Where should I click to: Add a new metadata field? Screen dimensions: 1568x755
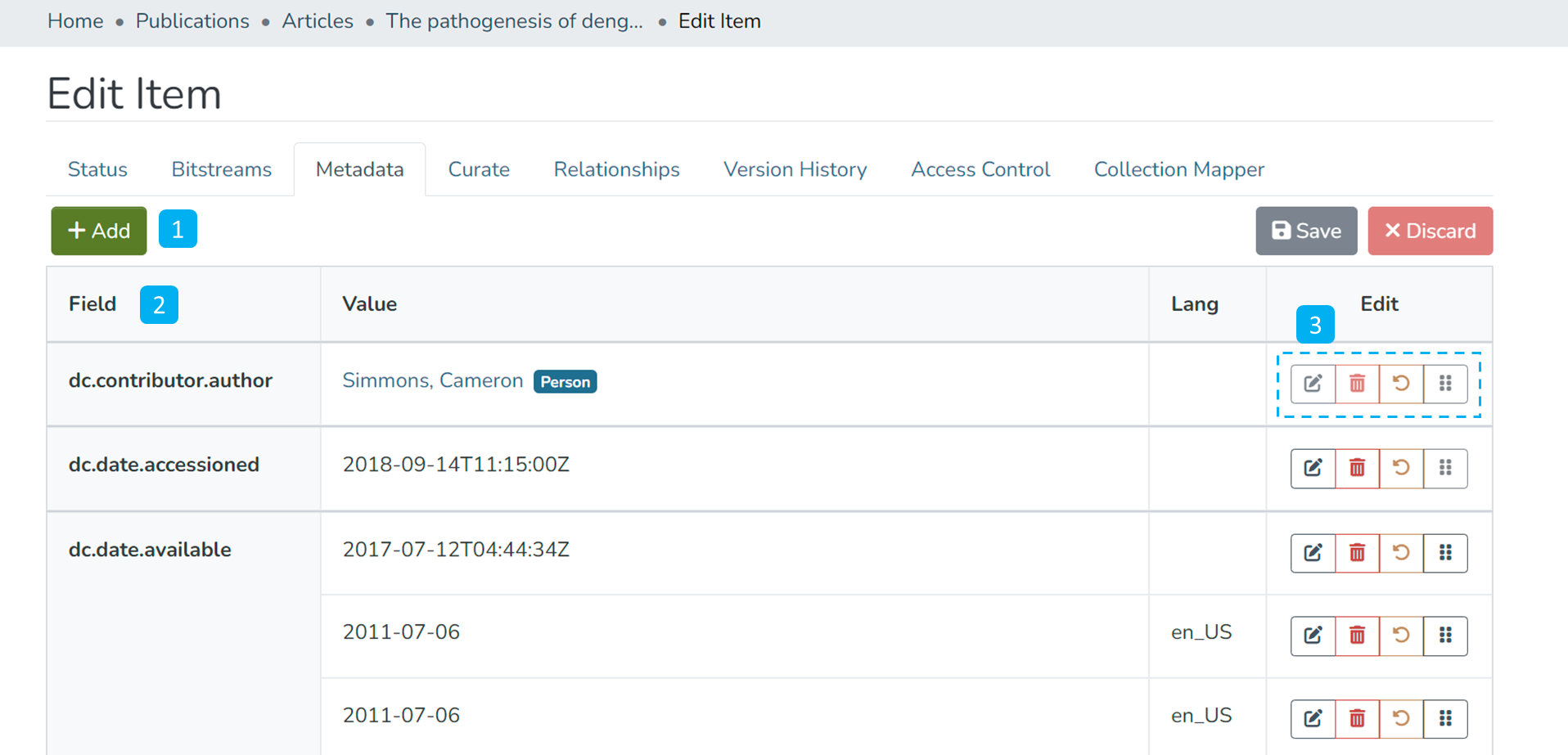(x=99, y=231)
